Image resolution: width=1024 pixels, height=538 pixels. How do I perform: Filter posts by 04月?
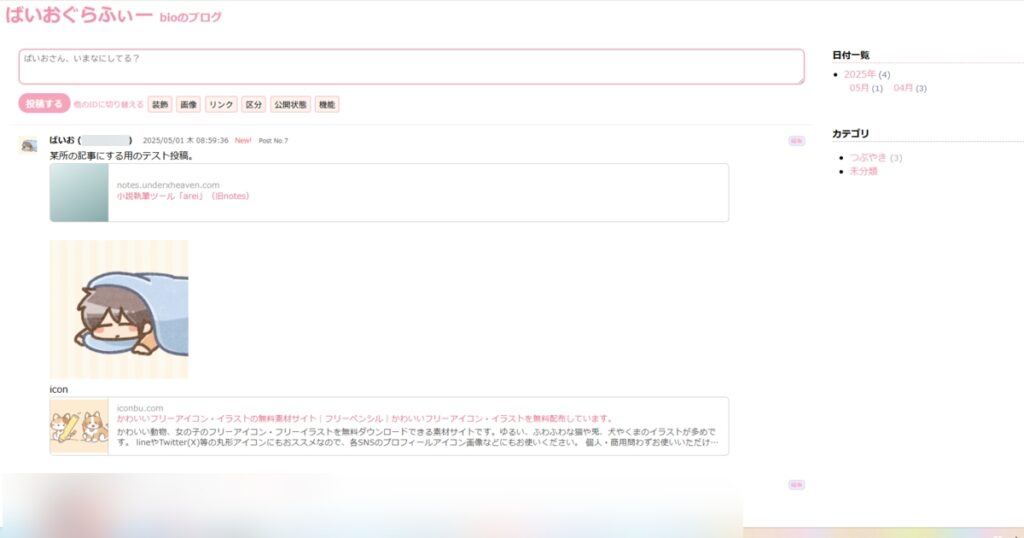pyautogui.click(x=903, y=88)
